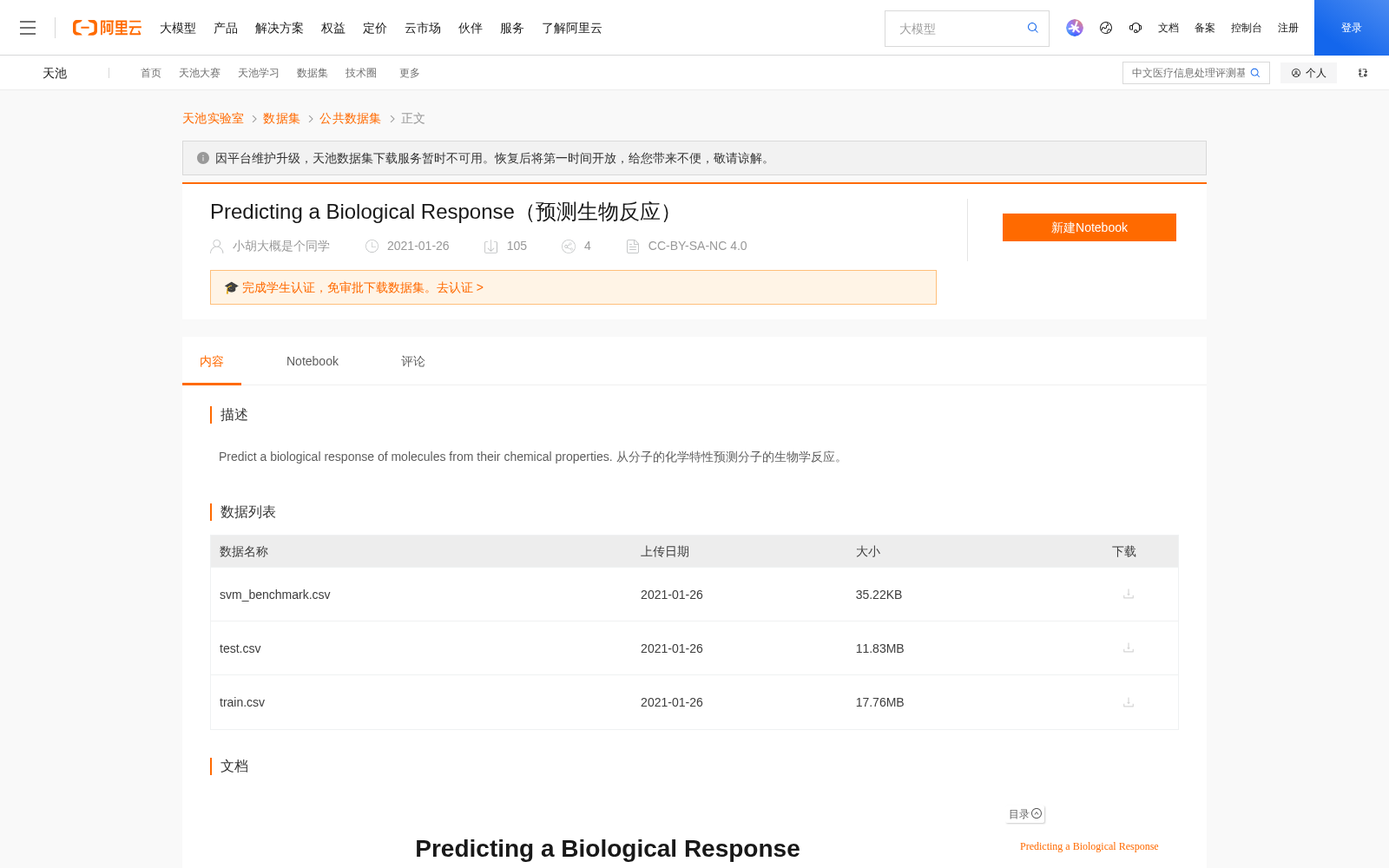Click the Alibaba Cloud logo
This screenshot has height=868, width=1389.
pos(107,28)
